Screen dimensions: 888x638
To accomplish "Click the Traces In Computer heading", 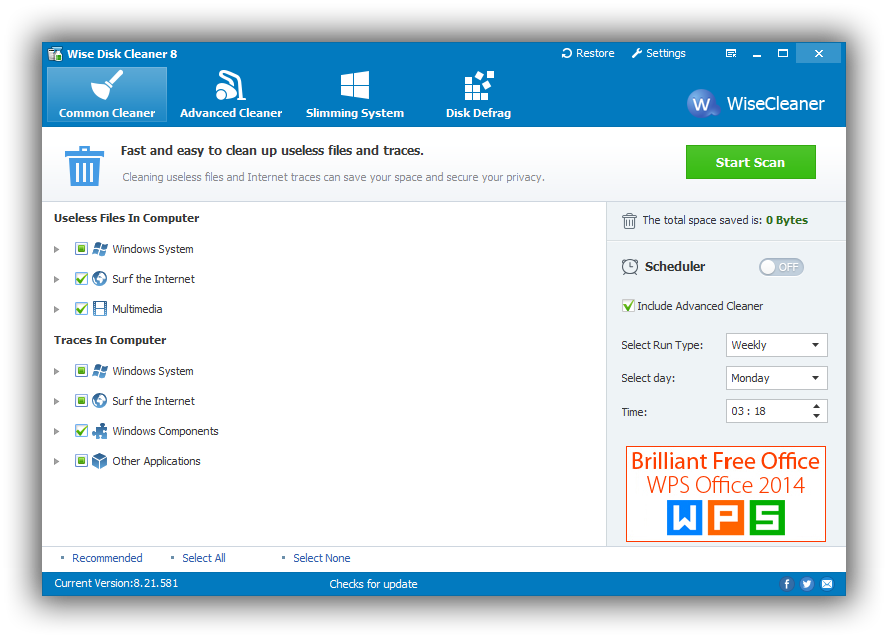I will coord(110,340).
